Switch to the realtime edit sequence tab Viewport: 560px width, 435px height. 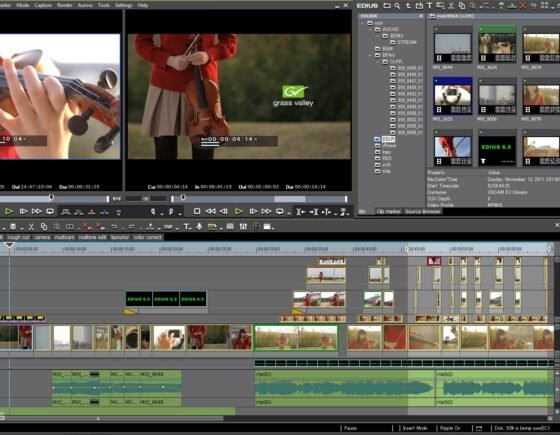92,237
